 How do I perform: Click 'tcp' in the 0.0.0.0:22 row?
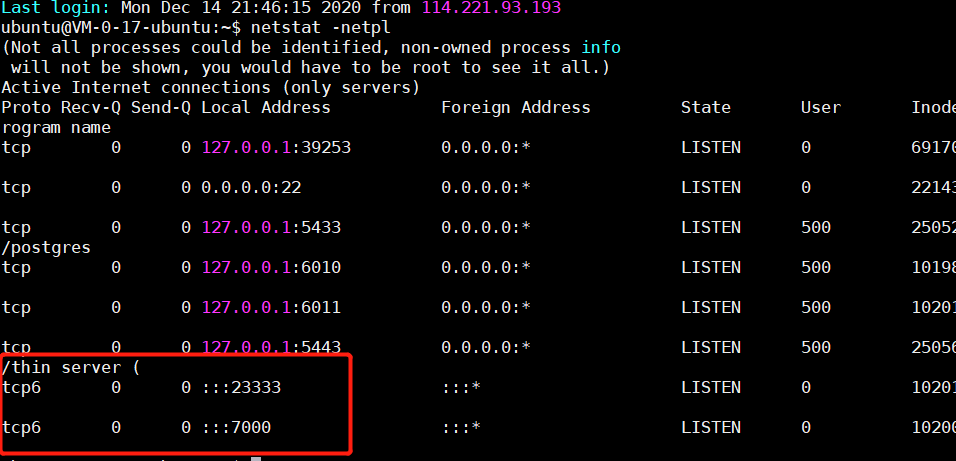pos(16,187)
